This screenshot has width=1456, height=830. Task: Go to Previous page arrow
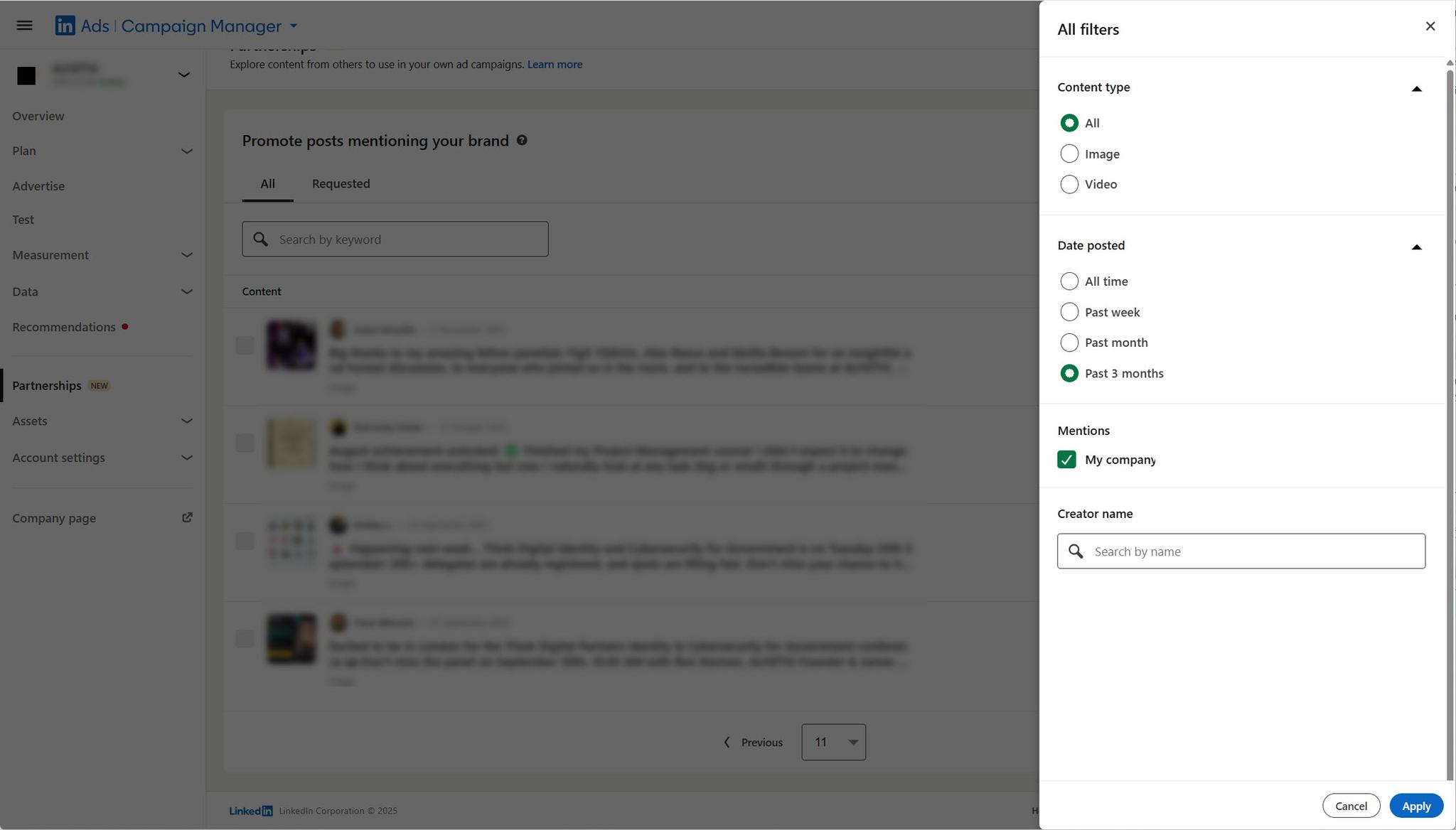(x=727, y=742)
